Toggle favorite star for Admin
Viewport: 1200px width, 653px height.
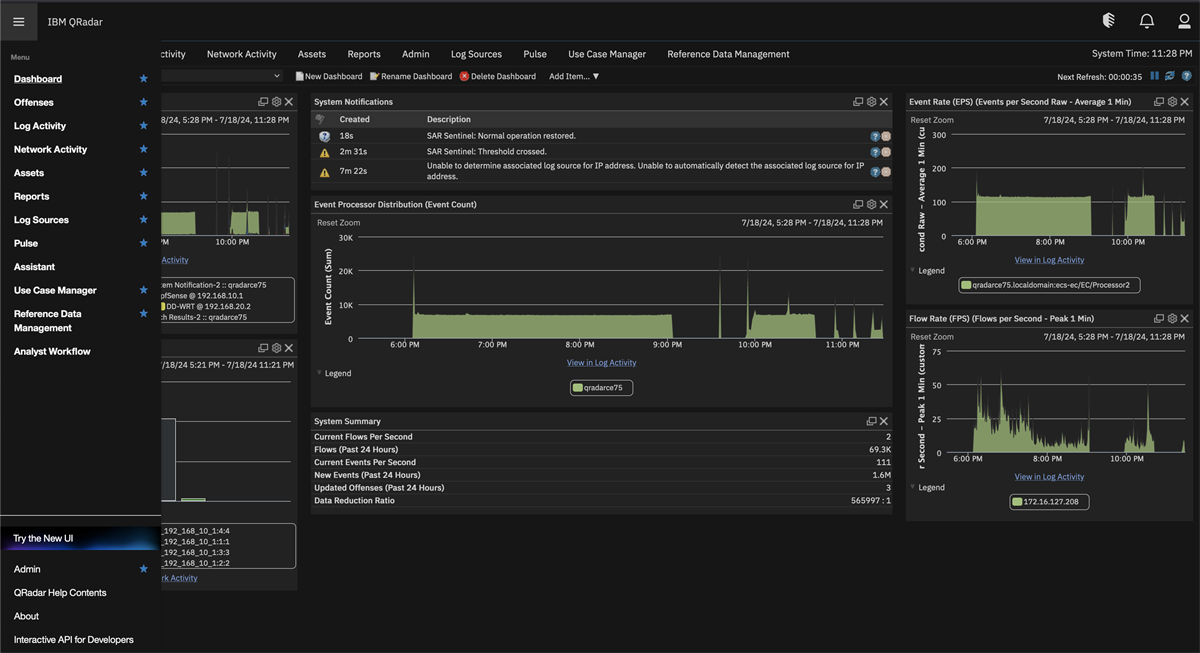click(x=143, y=569)
